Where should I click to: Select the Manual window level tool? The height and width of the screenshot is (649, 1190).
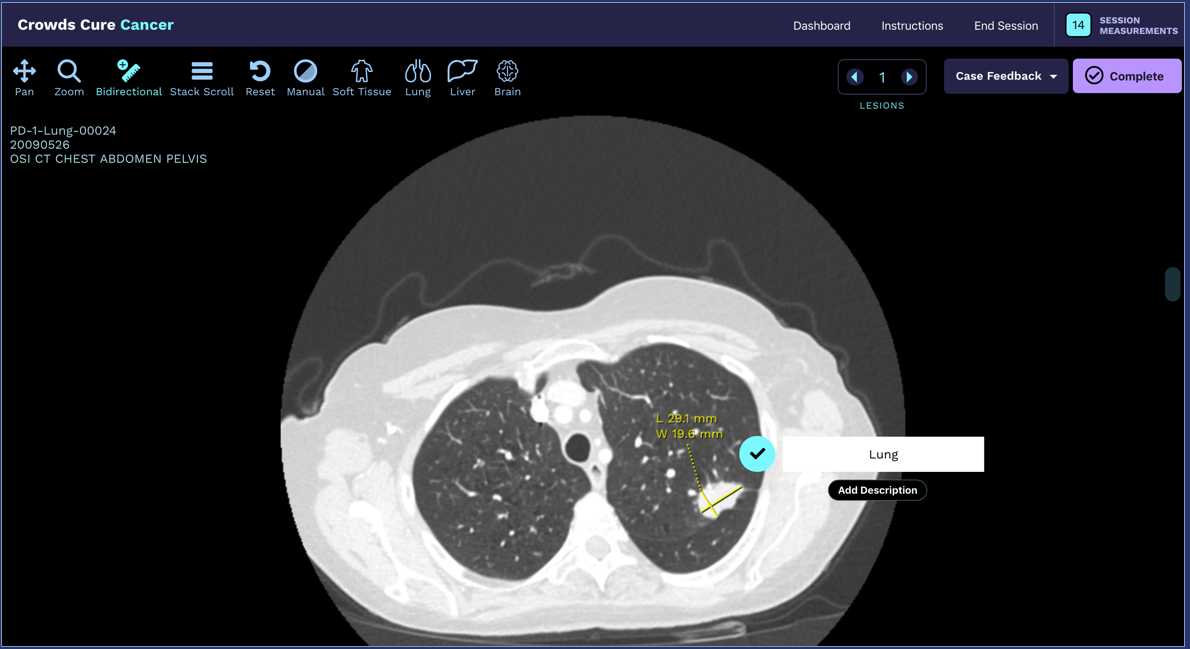(305, 78)
